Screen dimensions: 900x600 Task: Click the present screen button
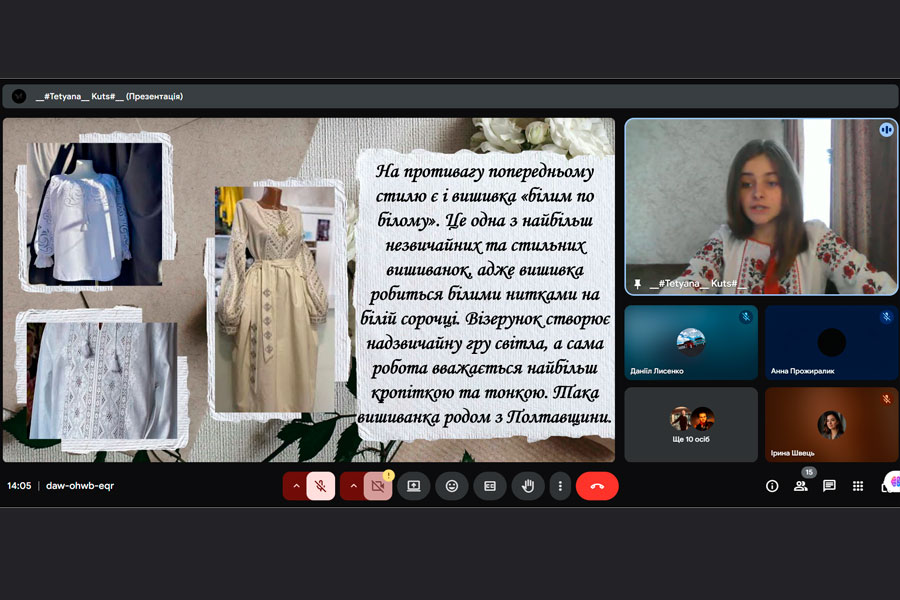414,486
